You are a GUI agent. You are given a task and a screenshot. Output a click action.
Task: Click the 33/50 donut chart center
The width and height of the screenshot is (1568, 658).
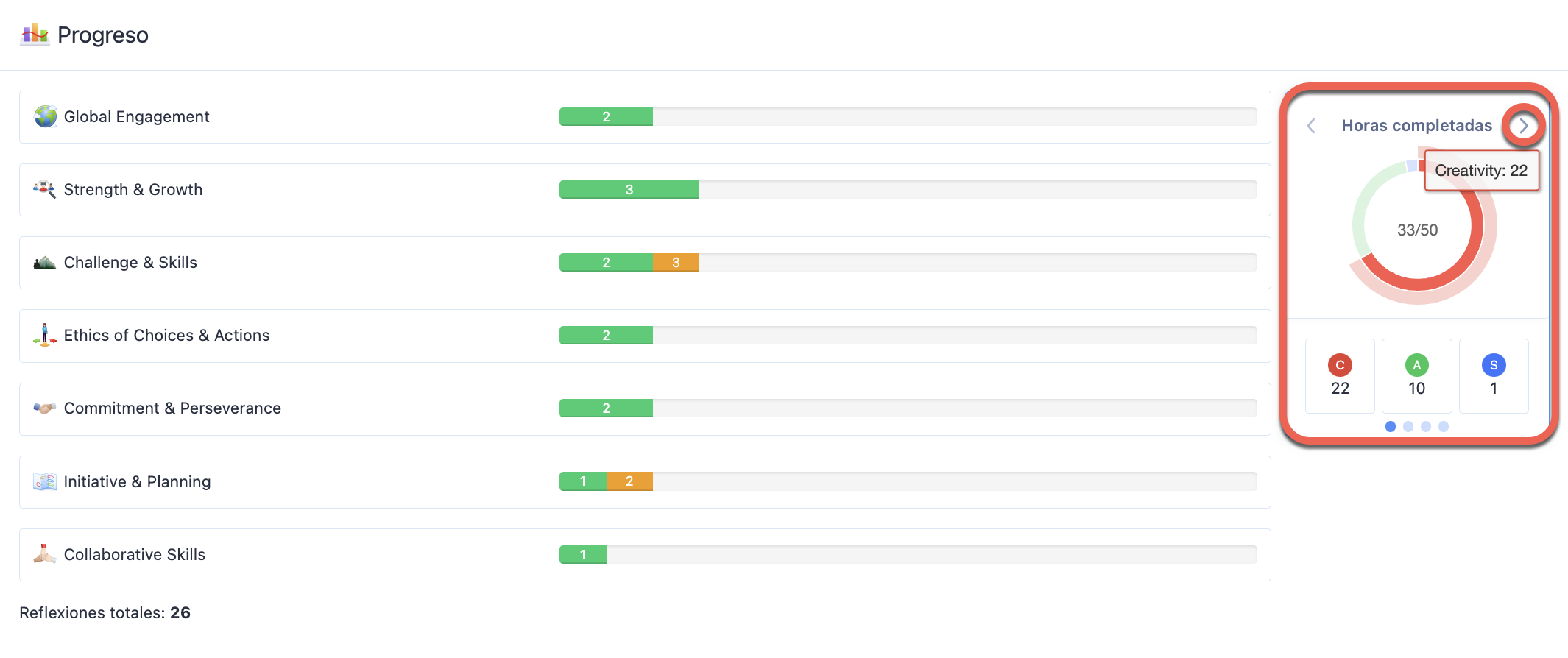tap(1417, 230)
